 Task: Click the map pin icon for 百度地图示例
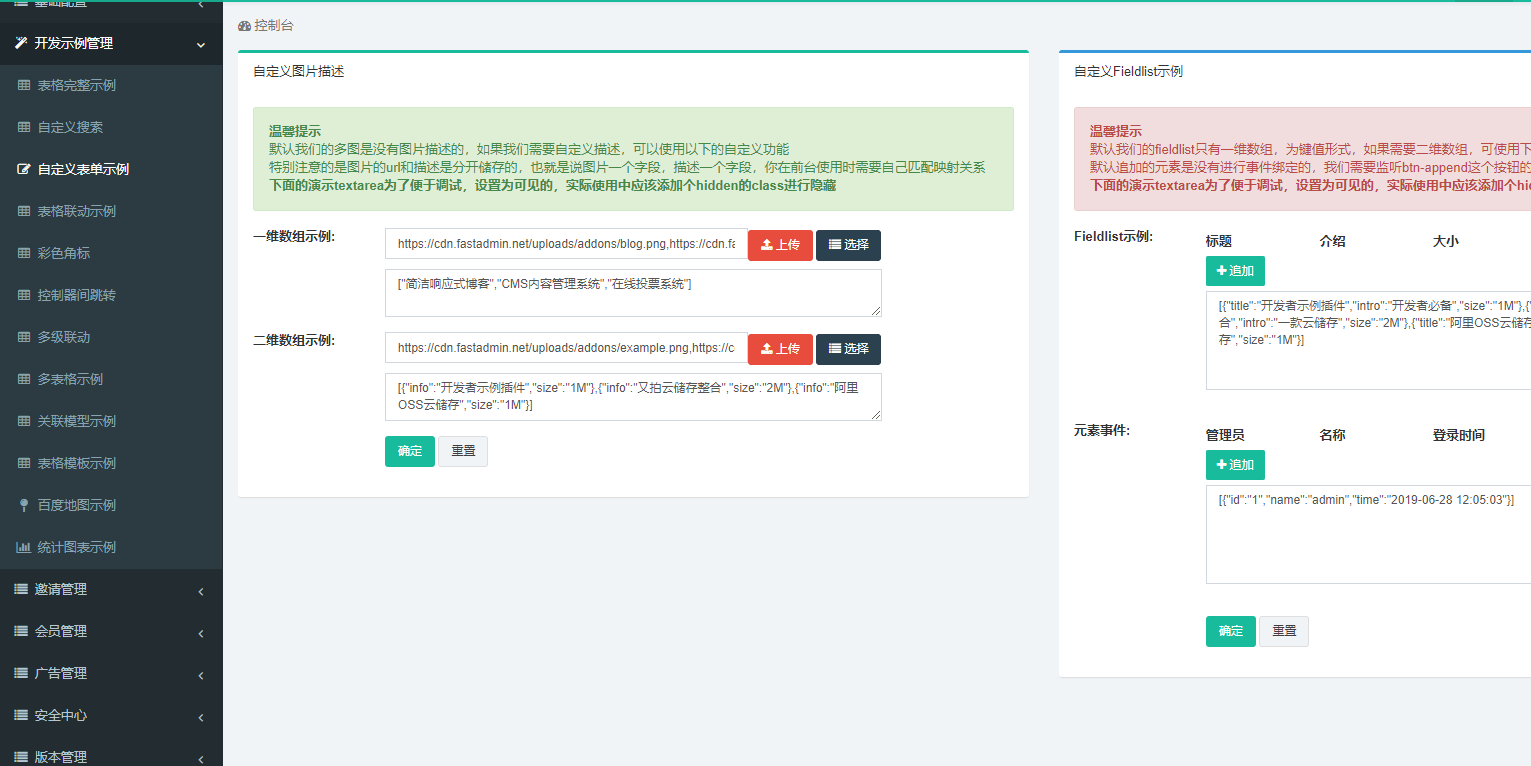[x=24, y=505]
